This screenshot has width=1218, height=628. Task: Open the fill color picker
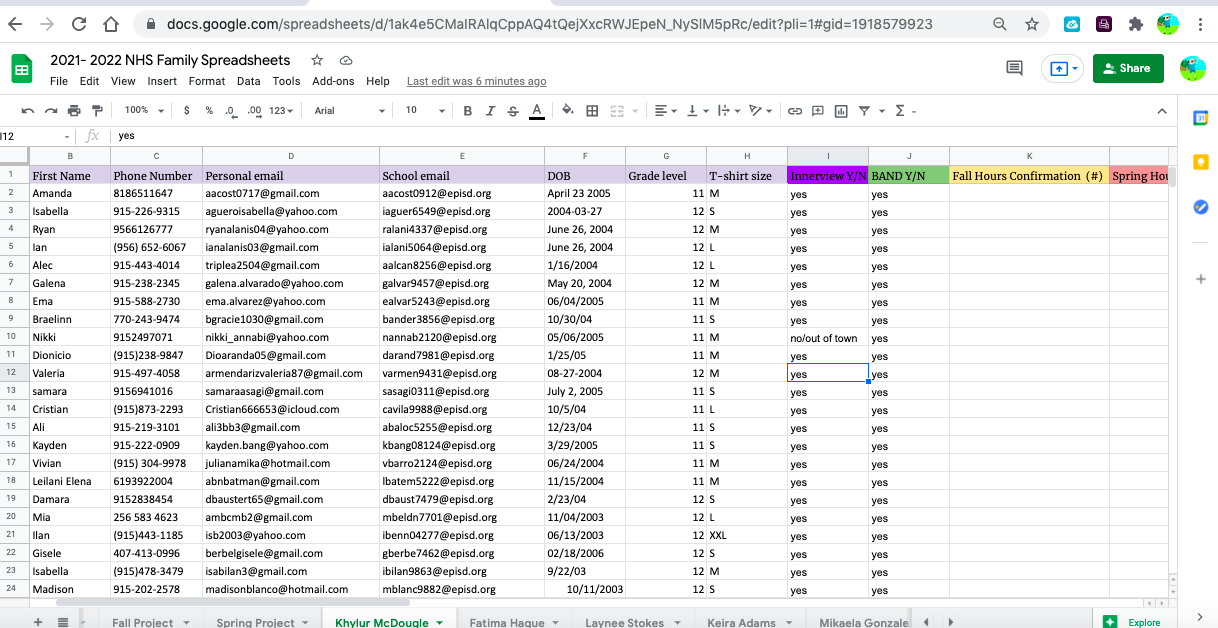(x=568, y=111)
